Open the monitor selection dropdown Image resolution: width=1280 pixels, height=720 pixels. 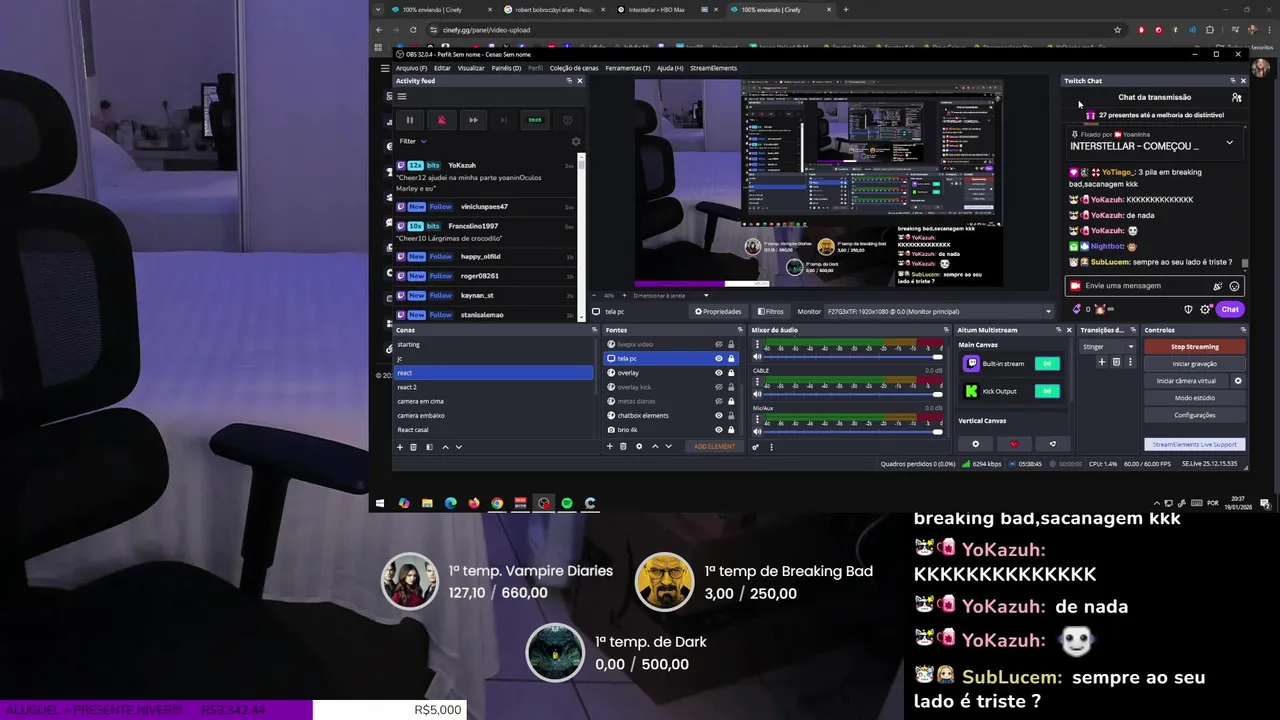point(940,311)
